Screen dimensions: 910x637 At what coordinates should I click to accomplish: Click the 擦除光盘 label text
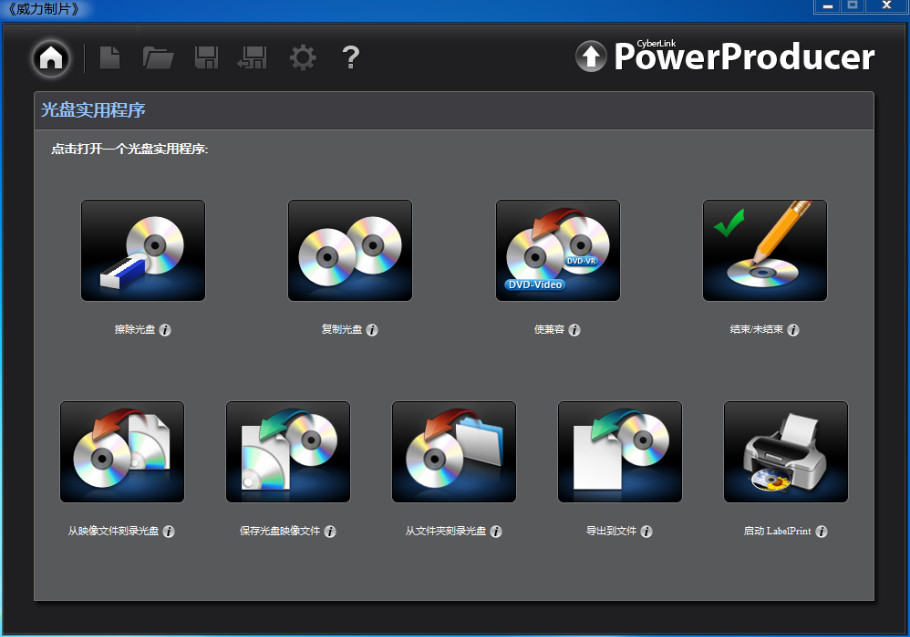point(135,330)
